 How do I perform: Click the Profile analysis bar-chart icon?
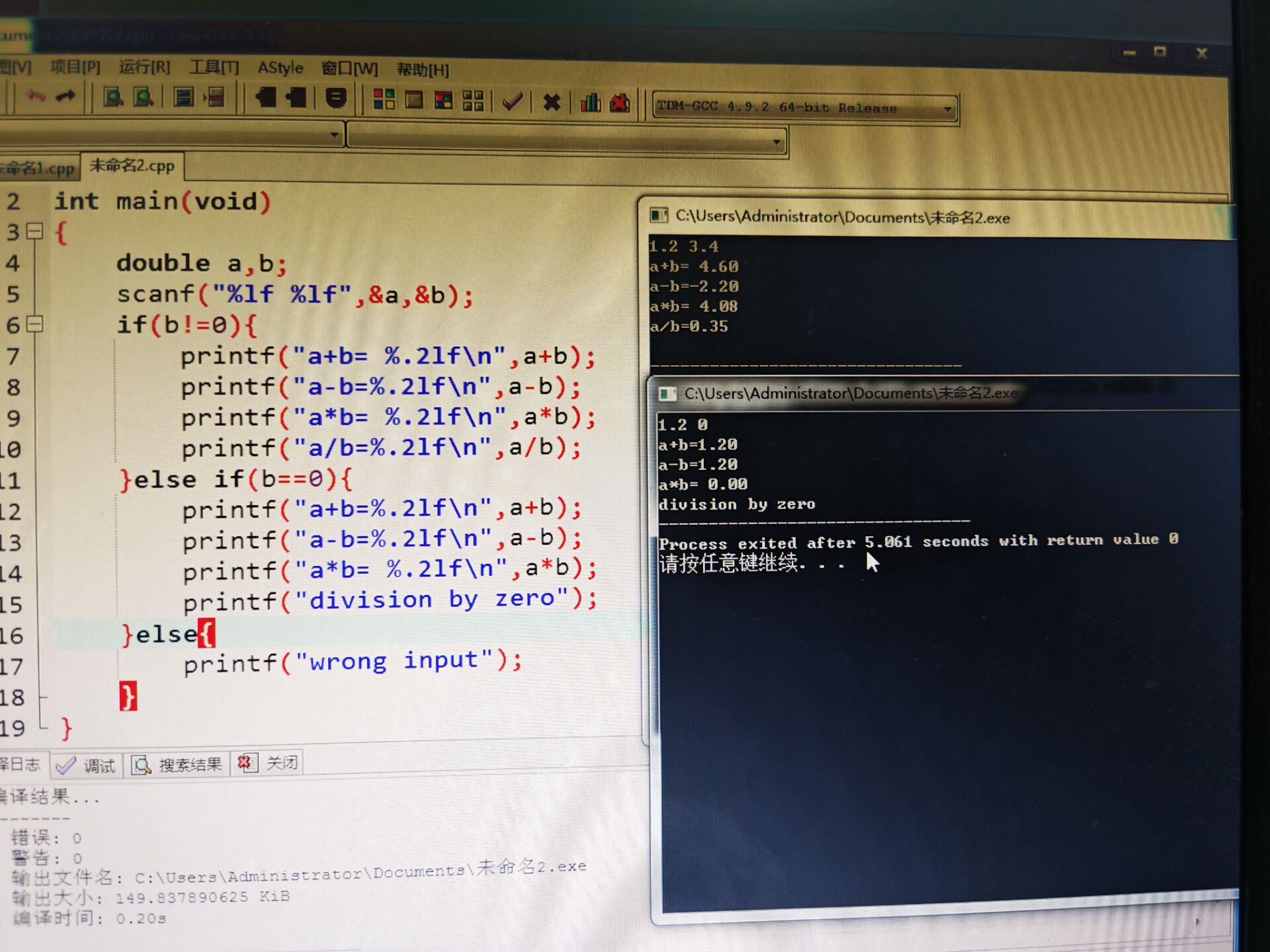[590, 102]
